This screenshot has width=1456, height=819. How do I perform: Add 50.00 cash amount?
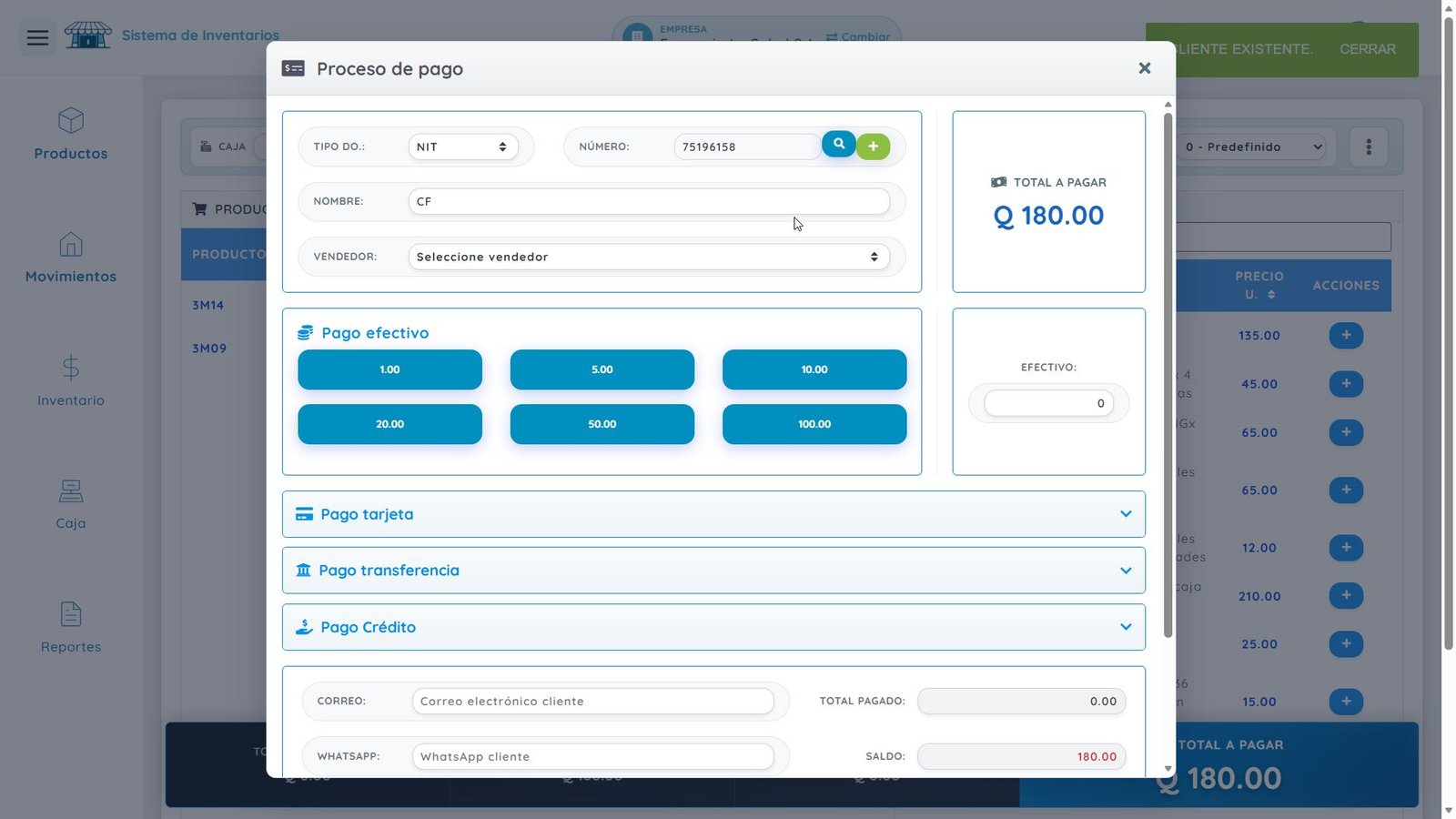click(x=602, y=424)
